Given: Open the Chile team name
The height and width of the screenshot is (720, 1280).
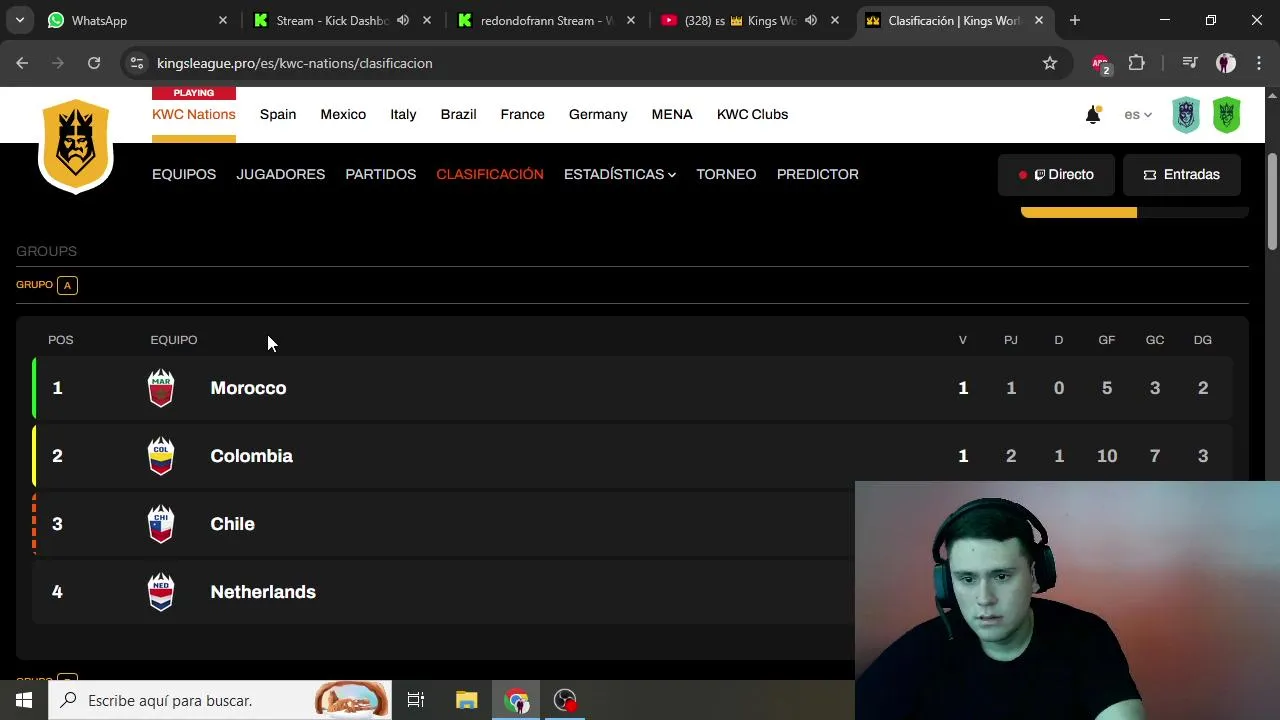Looking at the screenshot, I should click(232, 524).
